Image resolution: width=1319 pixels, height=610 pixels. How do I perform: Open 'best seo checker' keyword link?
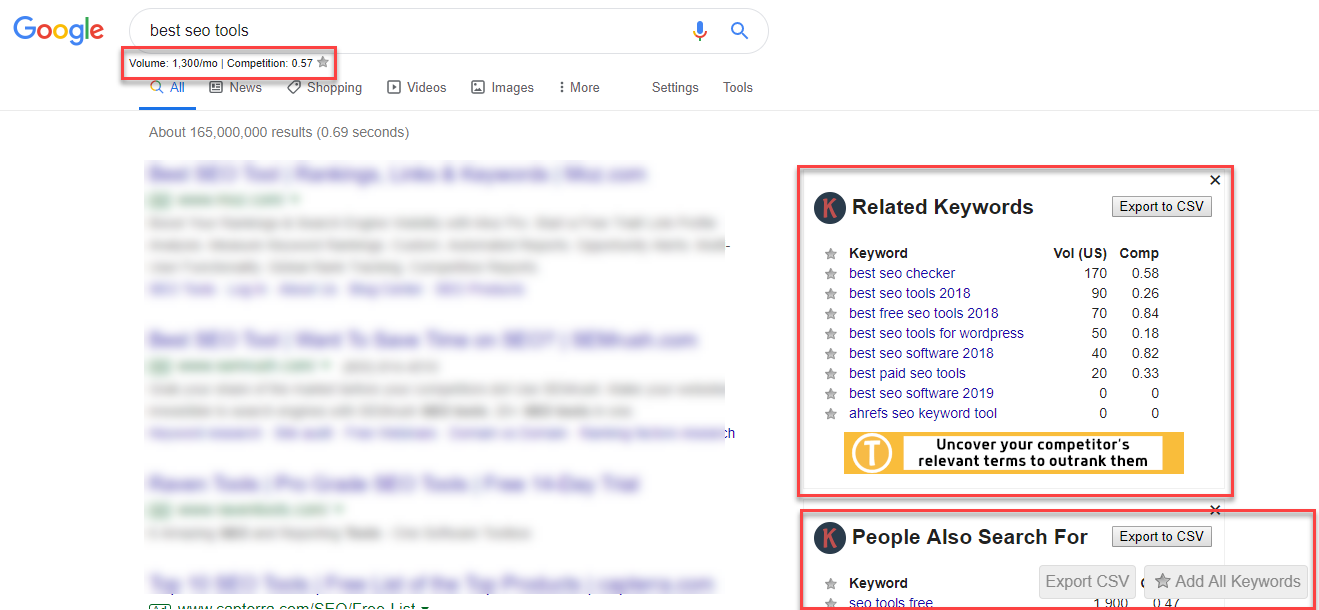pyautogui.click(x=902, y=274)
